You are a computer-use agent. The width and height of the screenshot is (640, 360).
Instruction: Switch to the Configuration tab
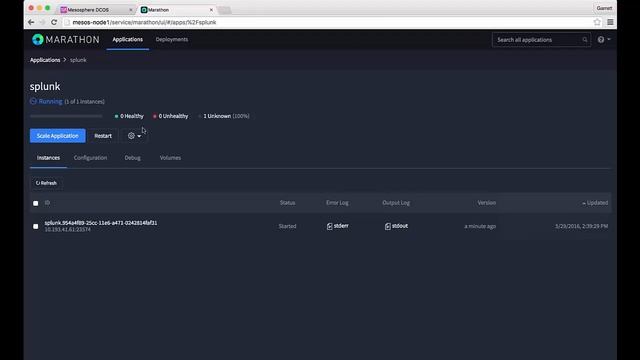90,158
